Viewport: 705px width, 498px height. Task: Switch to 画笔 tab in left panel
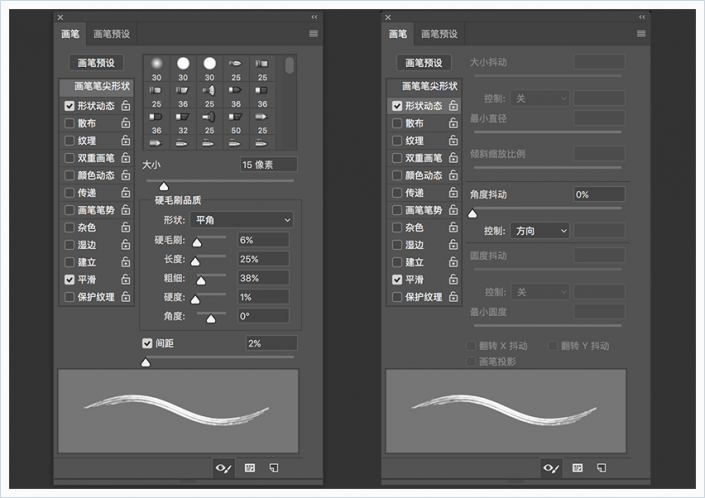(x=70, y=34)
